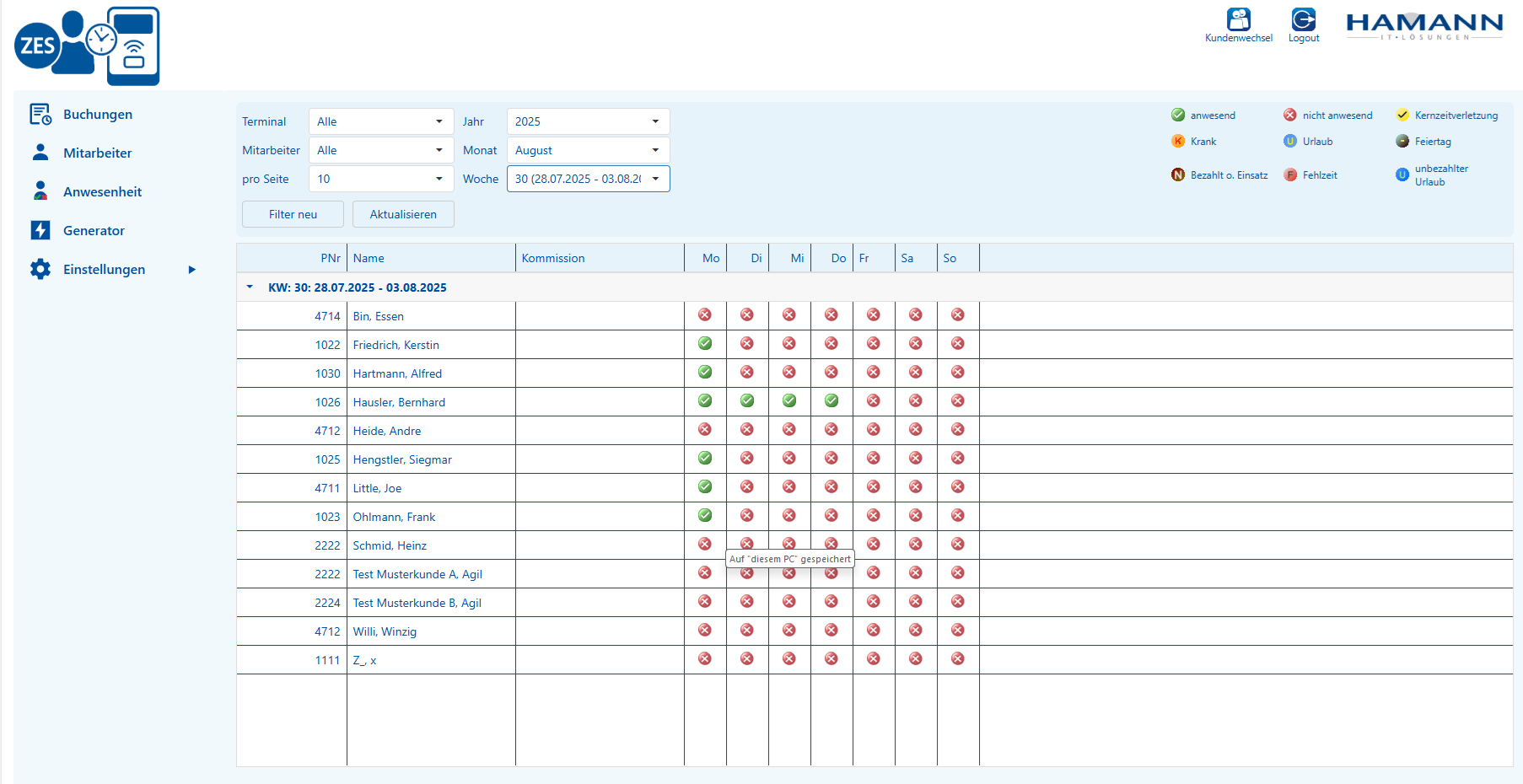
Task: Click the Hamann IT-Lösungen logo
Action: pyautogui.click(x=1424, y=26)
